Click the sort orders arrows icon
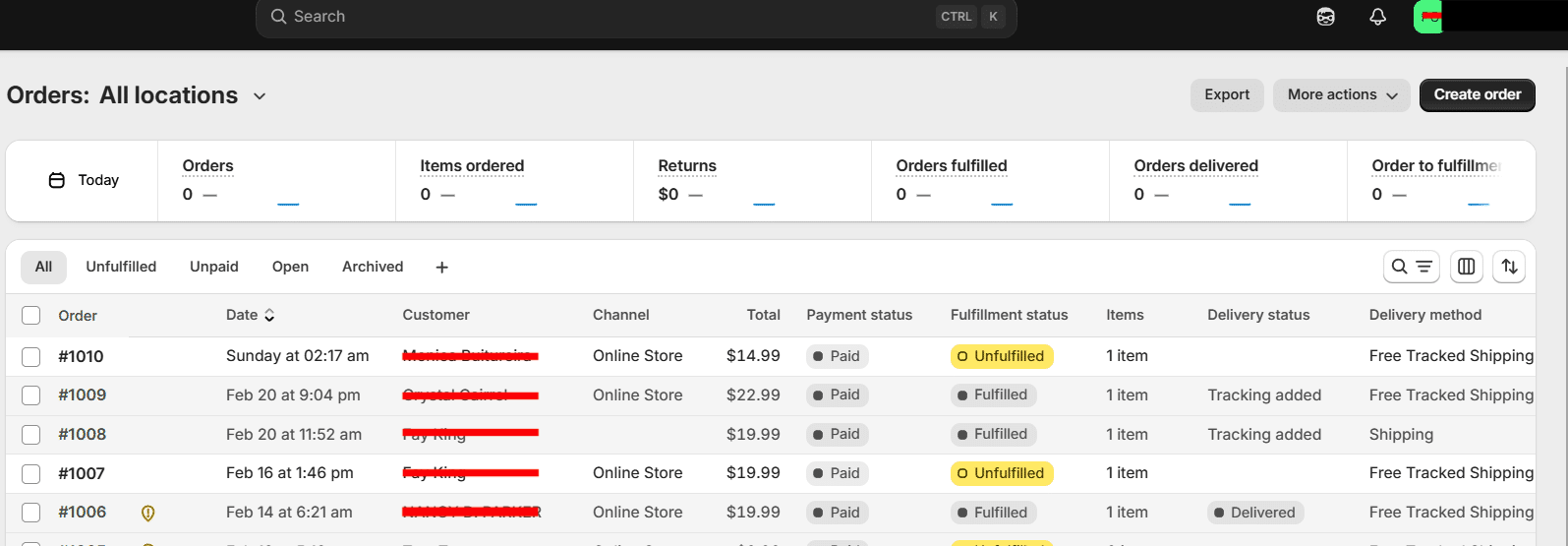Viewport: 1568px width, 546px height. [x=1509, y=267]
